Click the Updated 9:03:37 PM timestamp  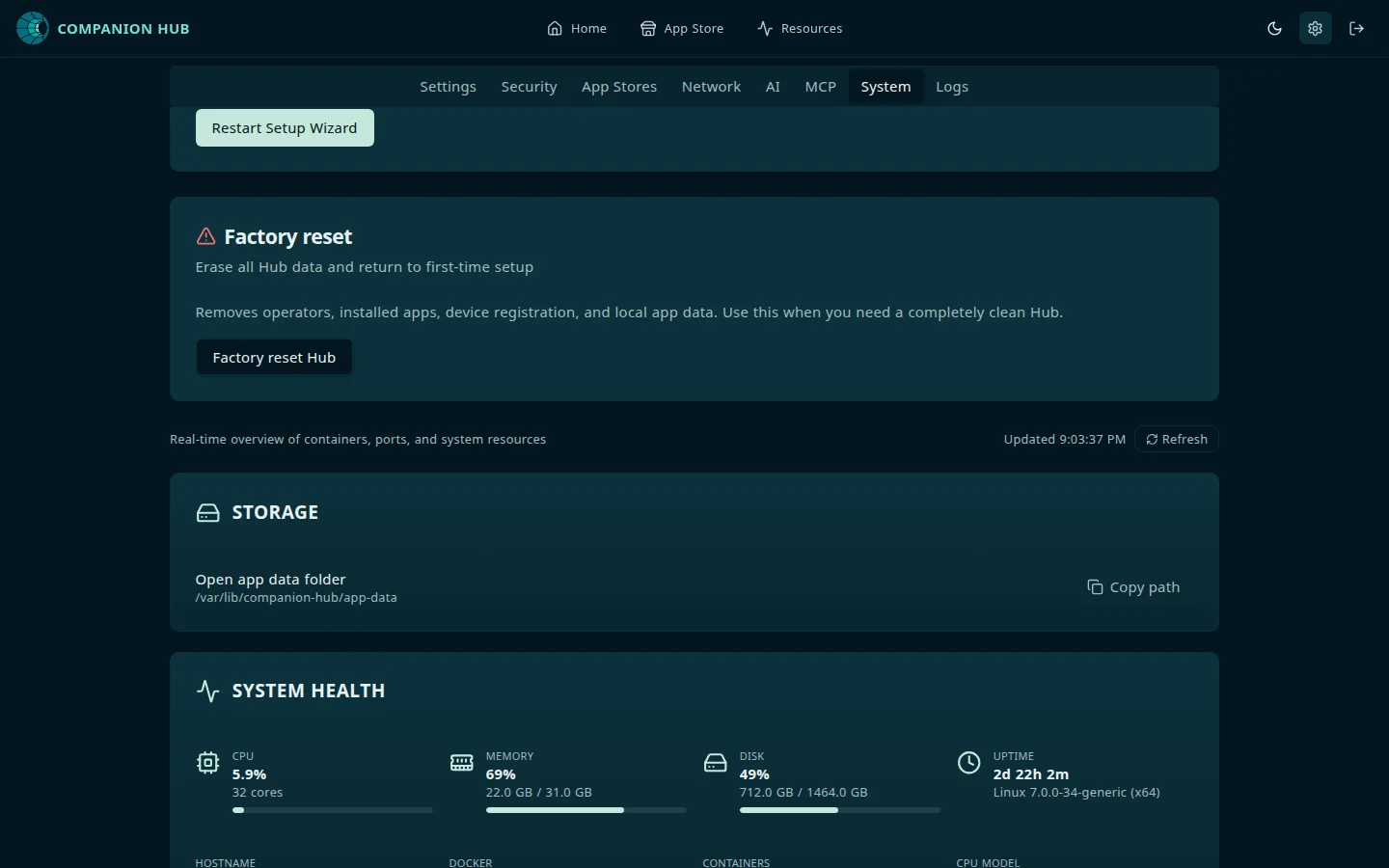(1064, 439)
